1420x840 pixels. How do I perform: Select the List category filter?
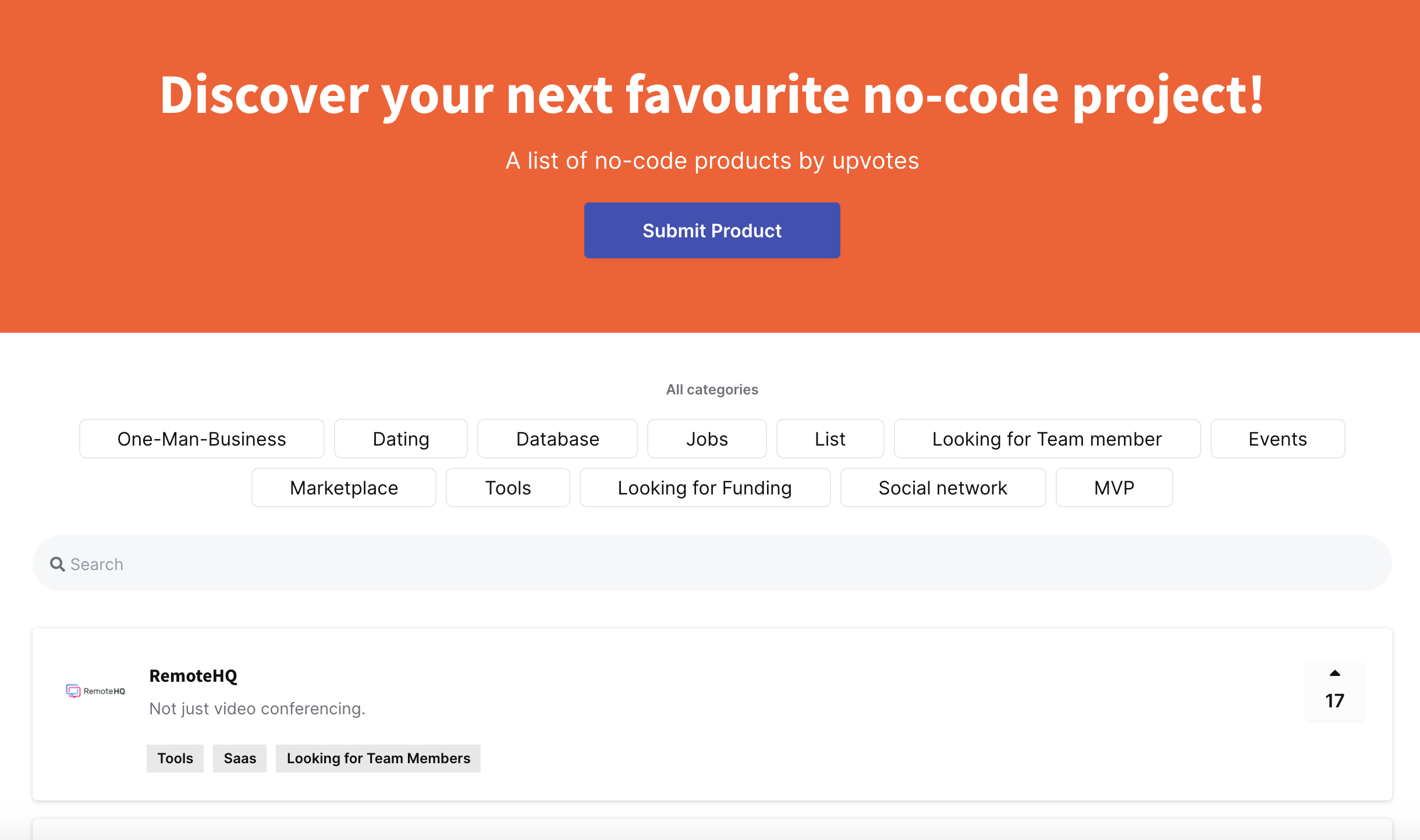(829, 438)
